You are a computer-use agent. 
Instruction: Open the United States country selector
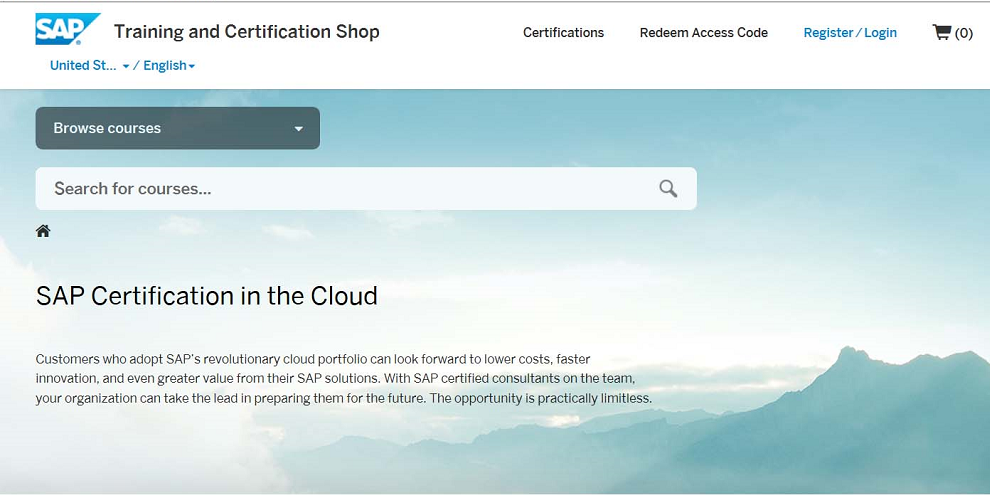tap(90, 66)
